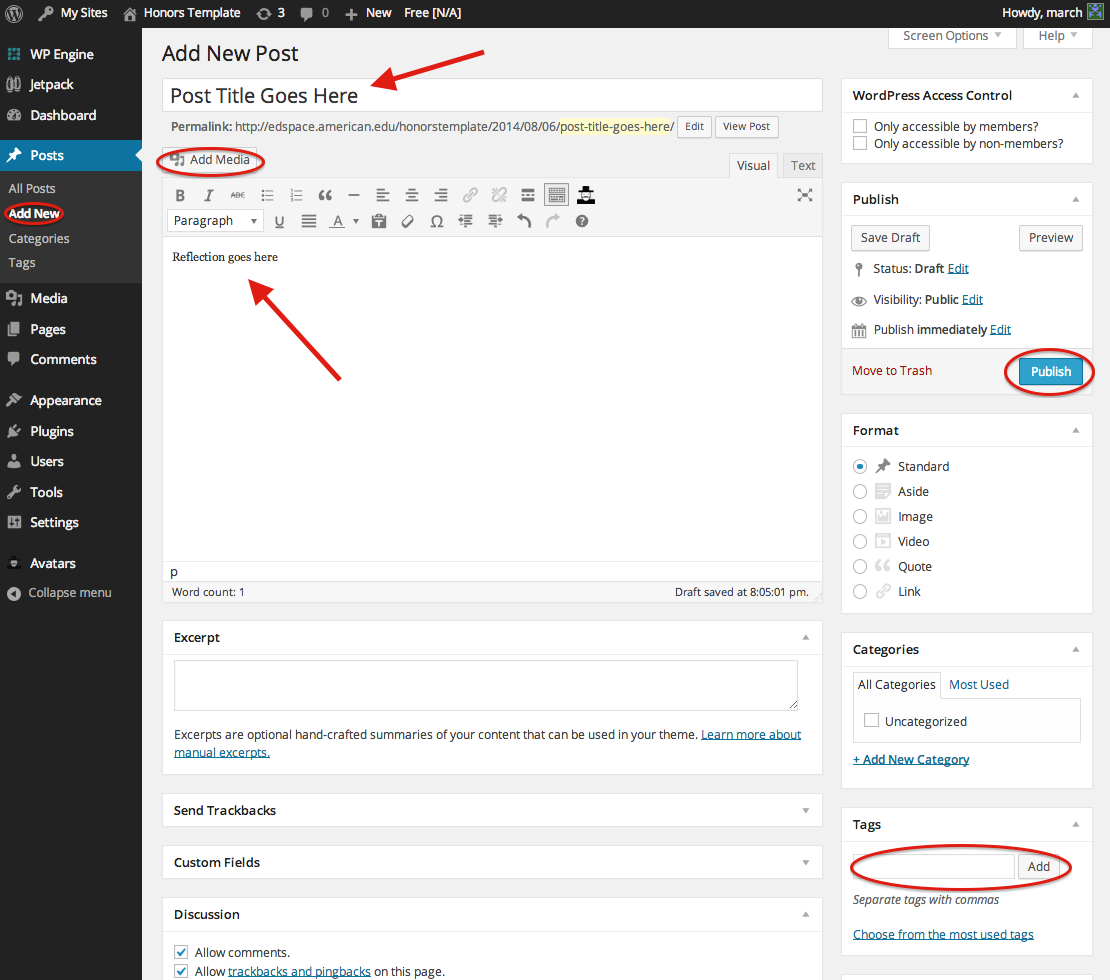Insert a hyperlink with the link icon
This screenshot has width=1110, height=980.
click(470, 195)
